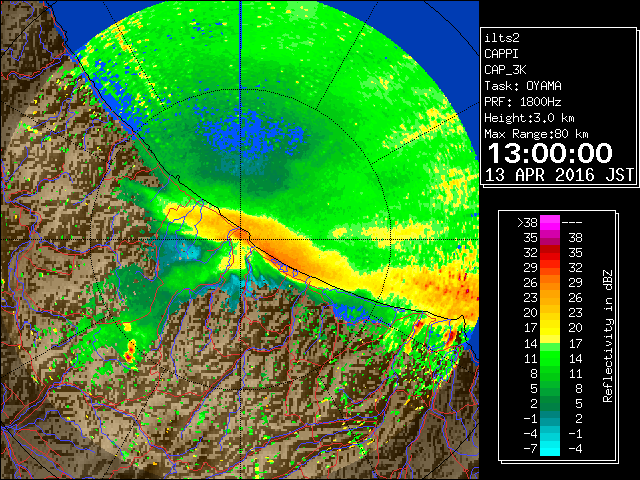Click the '>38' legend label
This screenshot has width=640, height=480.
(x=527, y=223)
